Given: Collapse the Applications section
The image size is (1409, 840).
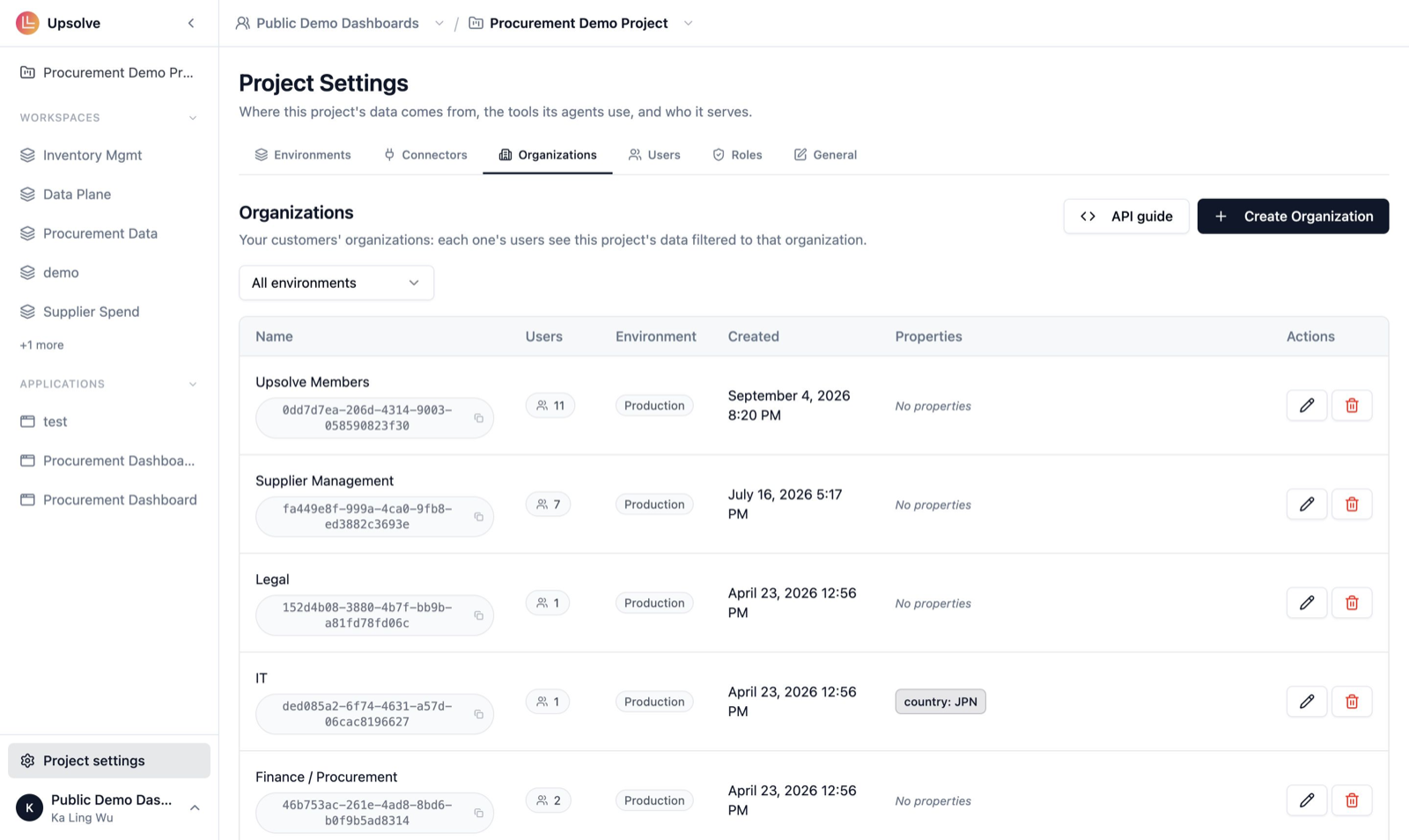Looking at the screenshot, I should click(x=193, y=384).
